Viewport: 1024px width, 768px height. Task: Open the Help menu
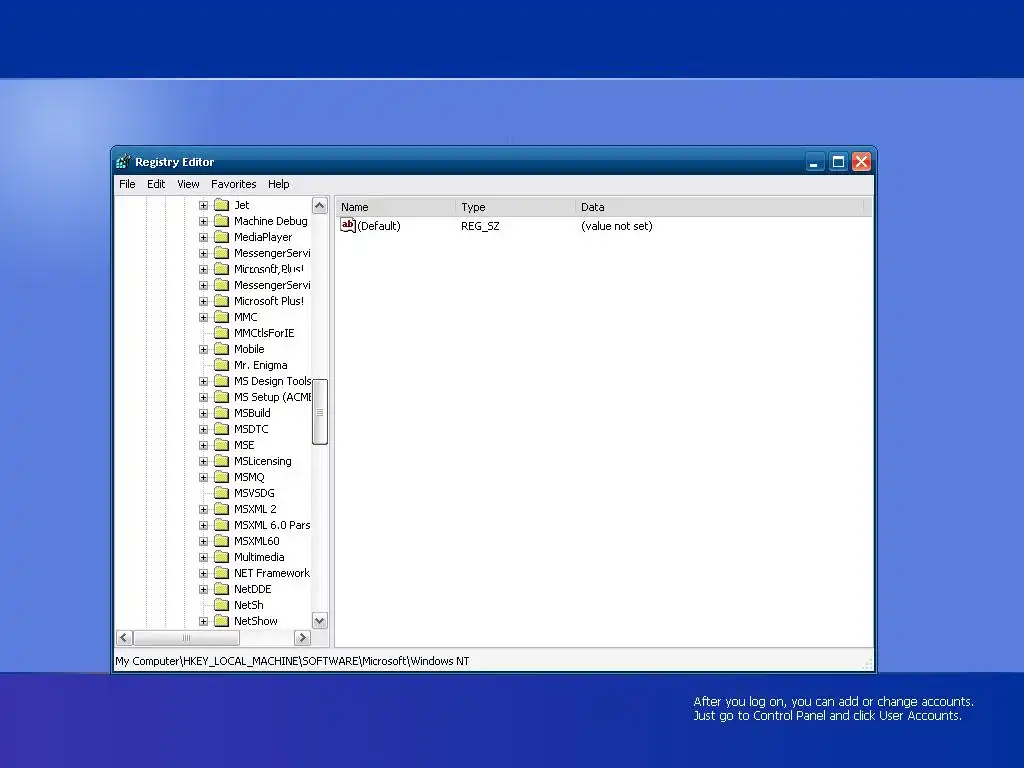278,184
